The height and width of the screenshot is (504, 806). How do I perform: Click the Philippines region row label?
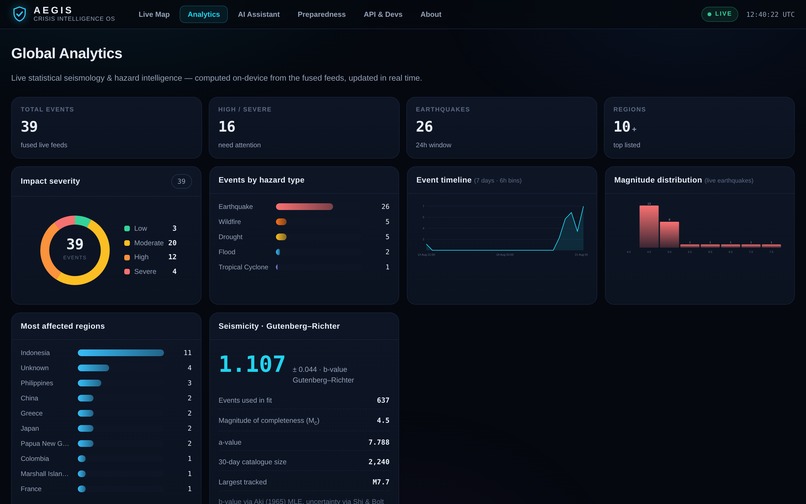[36, 383]
